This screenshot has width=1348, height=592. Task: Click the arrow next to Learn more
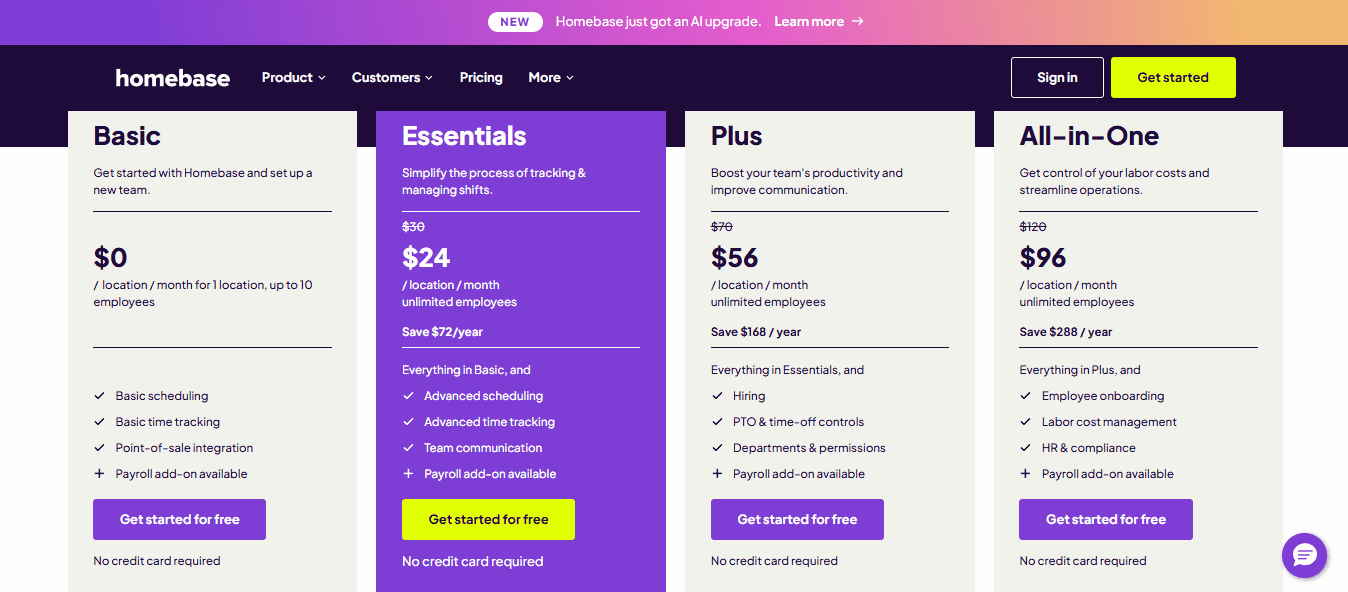[858, 21]
